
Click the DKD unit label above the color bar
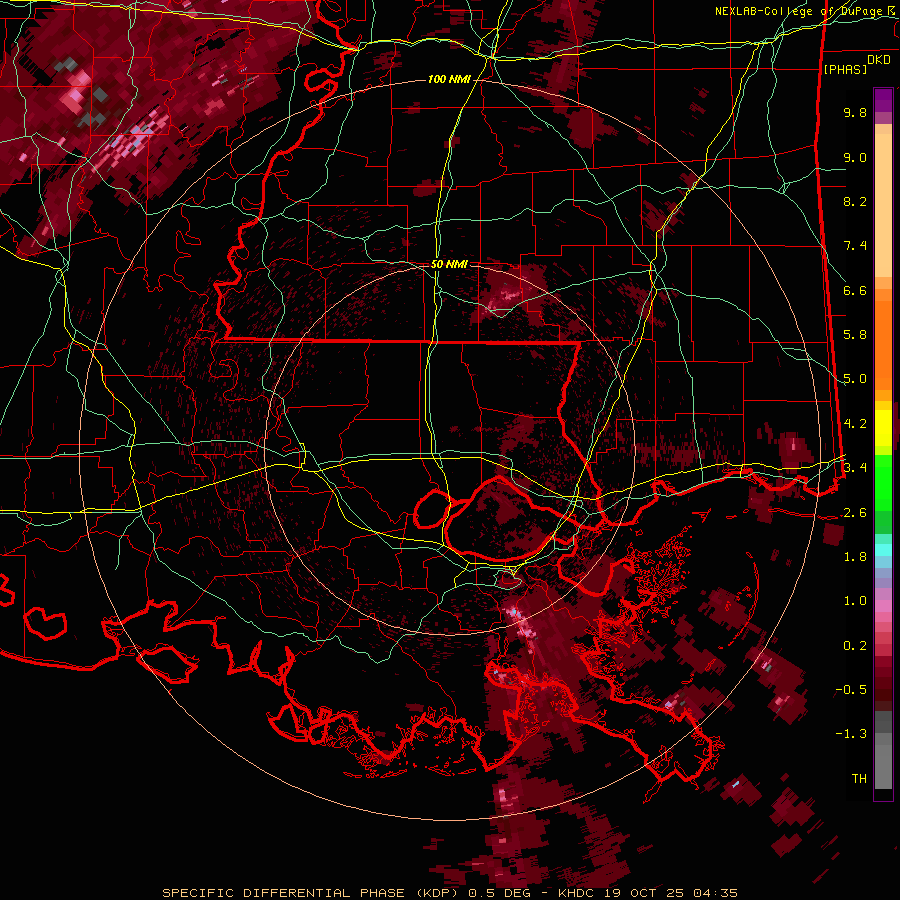[879, 59]
